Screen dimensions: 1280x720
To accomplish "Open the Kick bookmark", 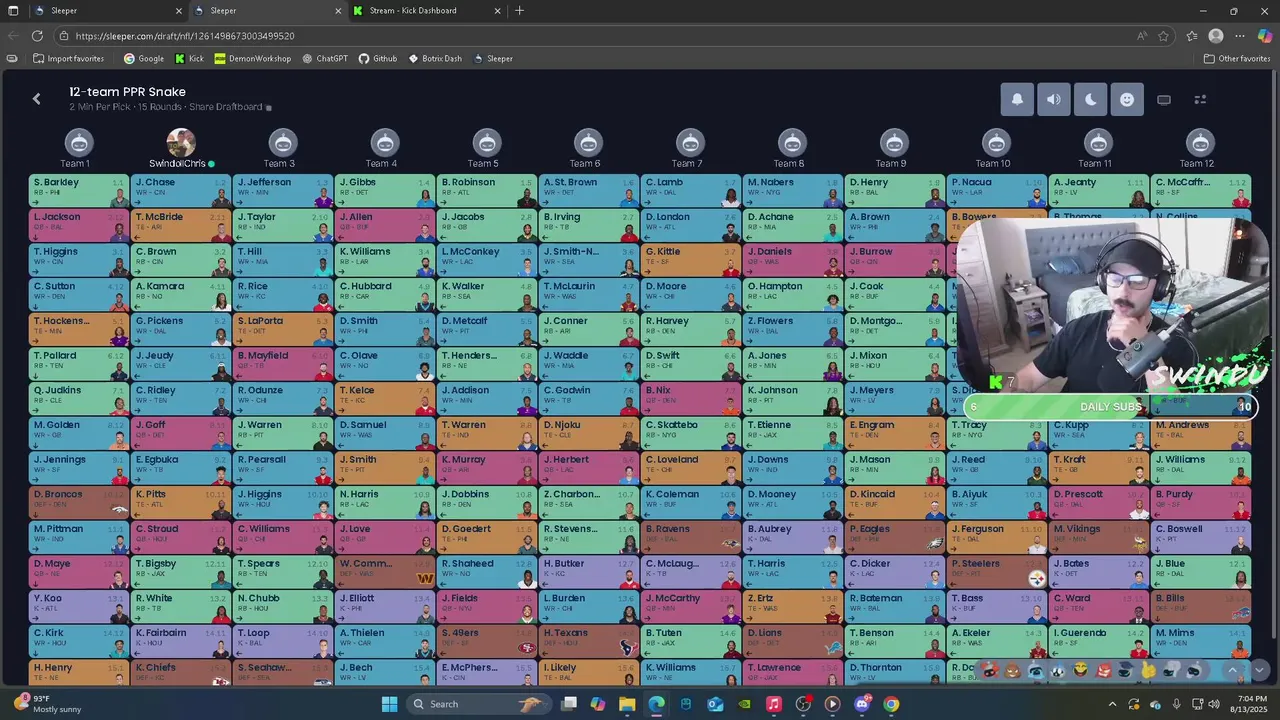I will [x=189, y=59].
